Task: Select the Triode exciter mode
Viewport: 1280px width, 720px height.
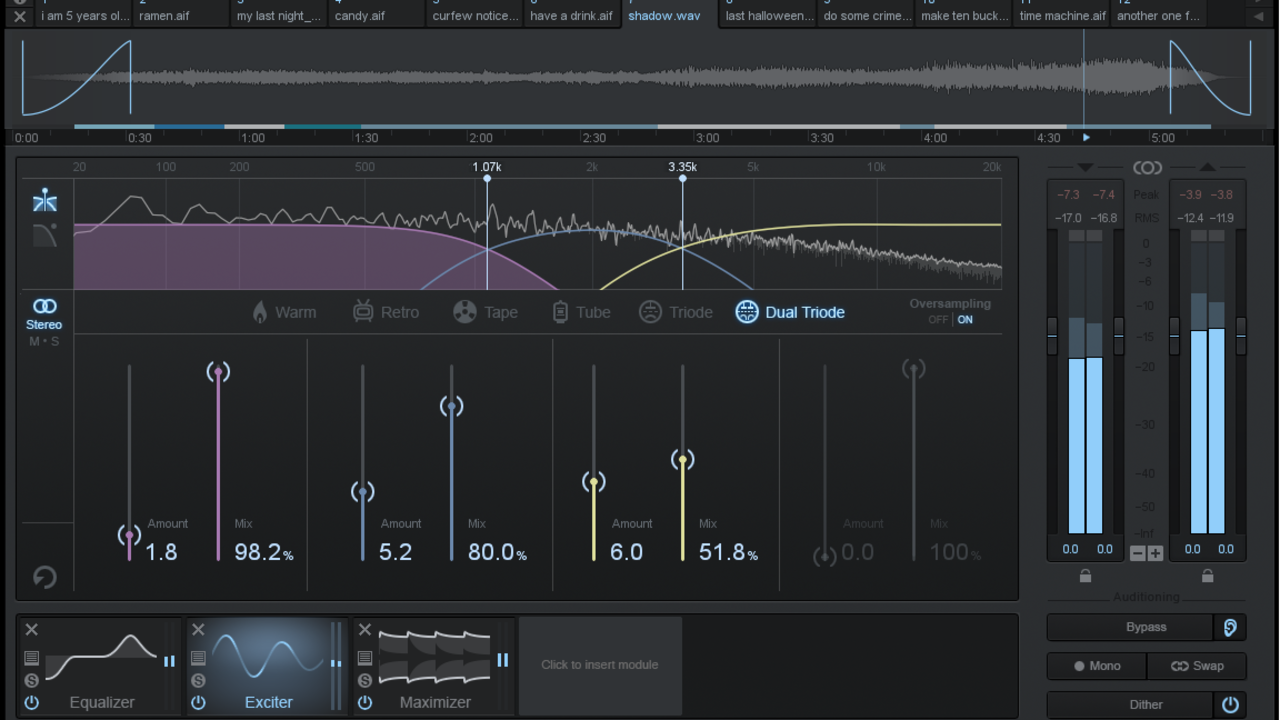Action: [676, 312]
